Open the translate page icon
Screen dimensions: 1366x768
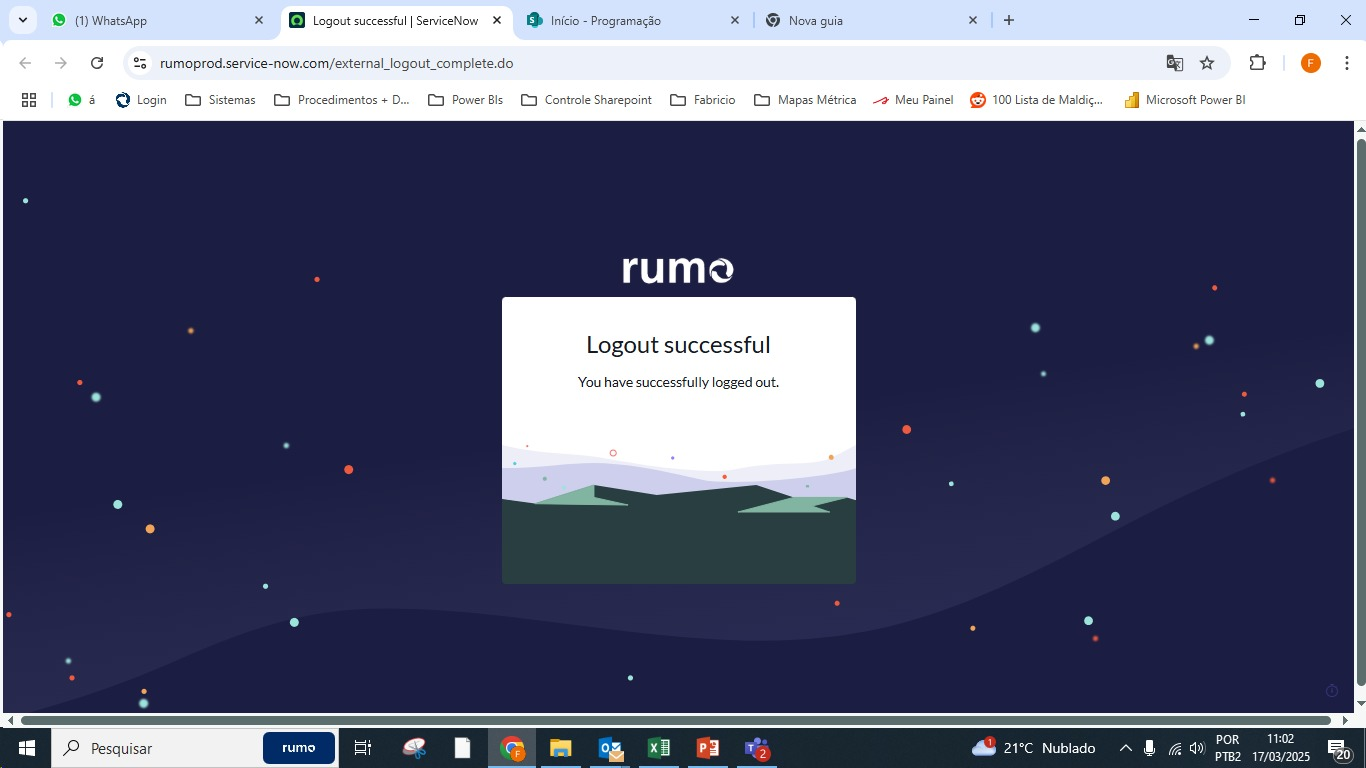(x=1175, y=63)
